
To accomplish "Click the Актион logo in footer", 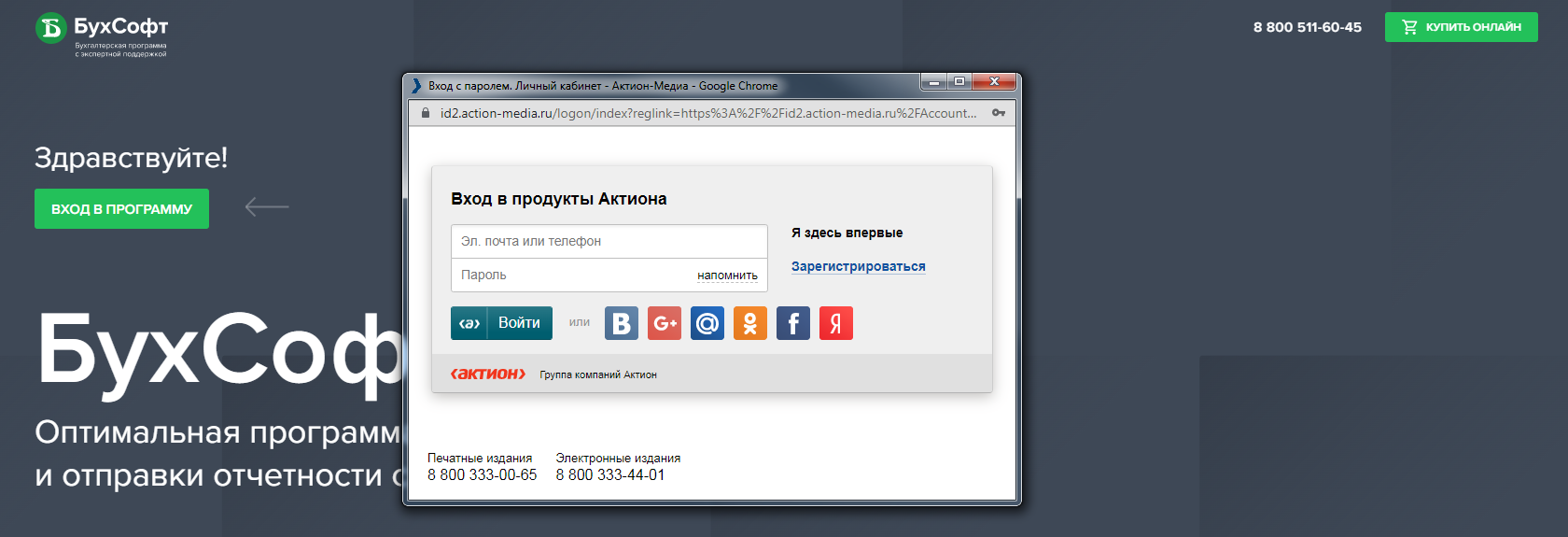I will click(x=488, y=374).
